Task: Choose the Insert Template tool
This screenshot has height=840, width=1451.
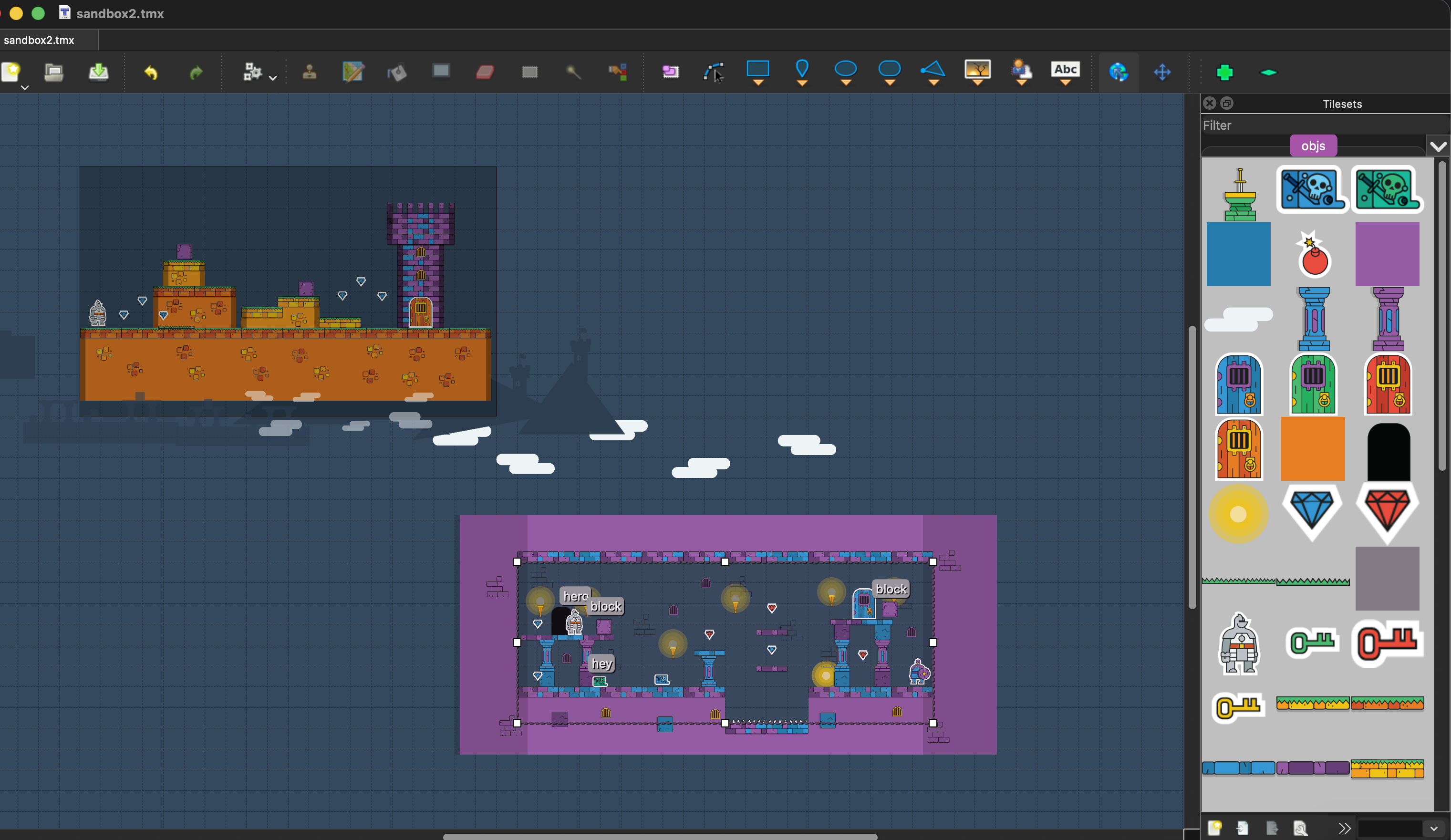Action: 1021,73
